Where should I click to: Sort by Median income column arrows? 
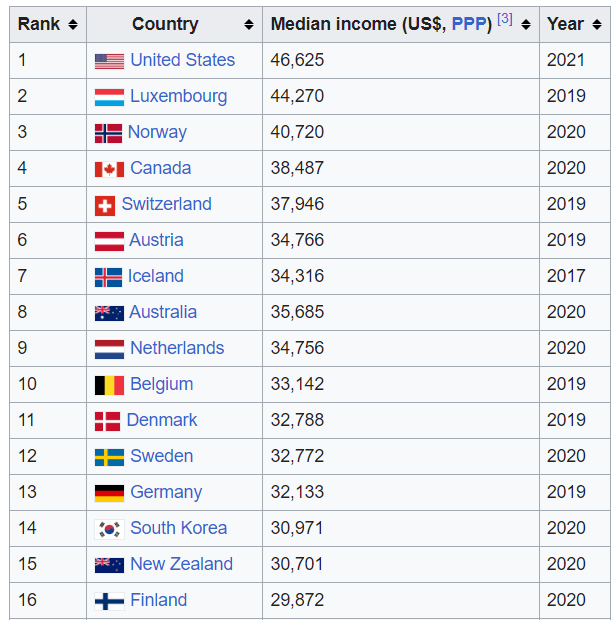coord(526,25)
